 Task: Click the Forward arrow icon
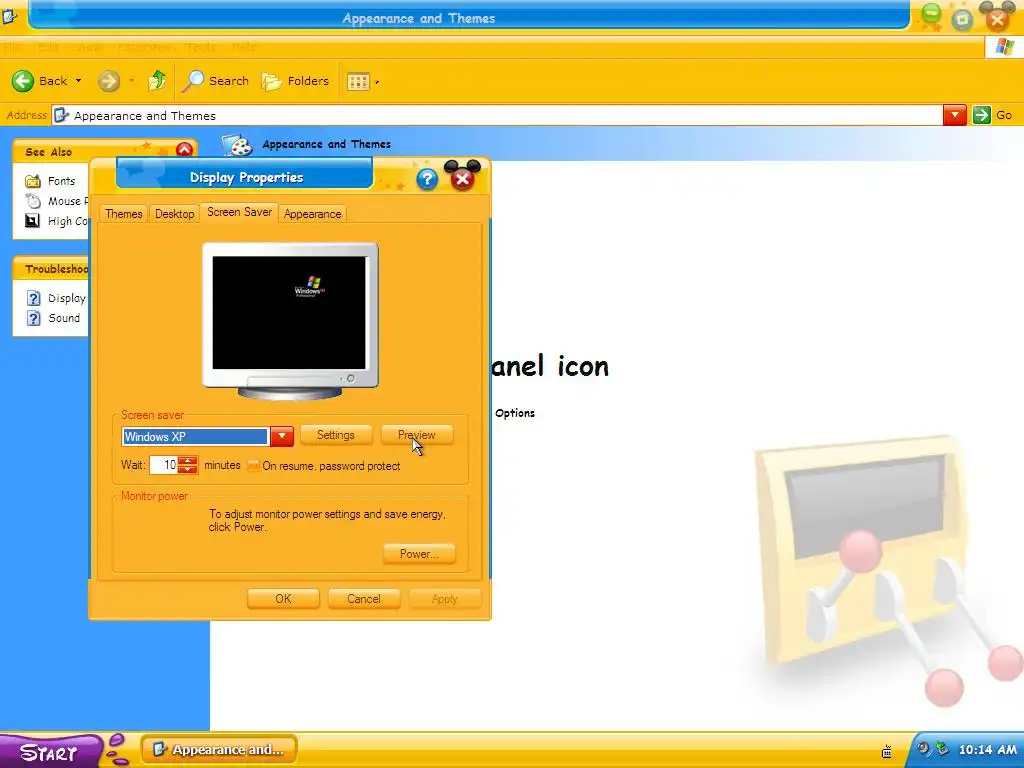point(108,81)
